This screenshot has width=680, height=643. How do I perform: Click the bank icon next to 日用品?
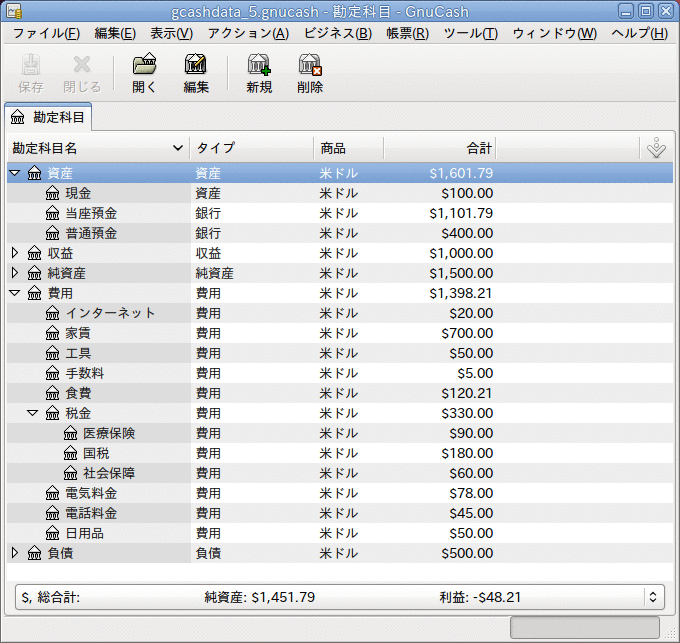[x=52, y=533]
